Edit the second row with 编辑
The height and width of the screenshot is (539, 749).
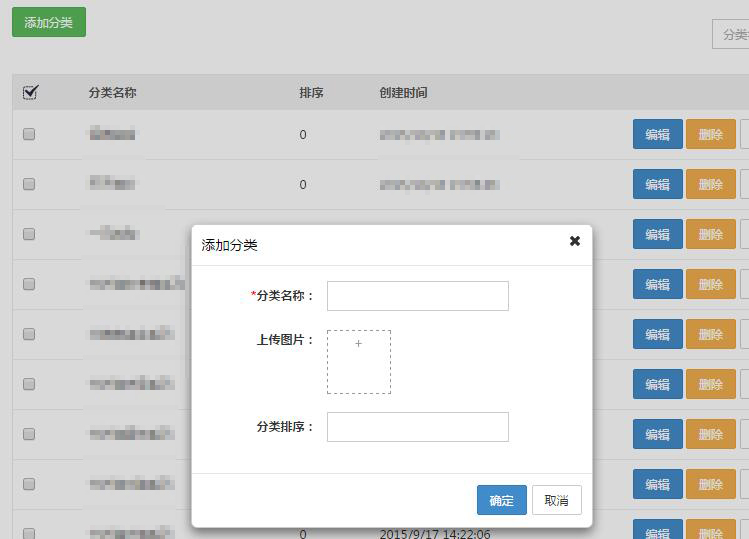pos(657,184)
